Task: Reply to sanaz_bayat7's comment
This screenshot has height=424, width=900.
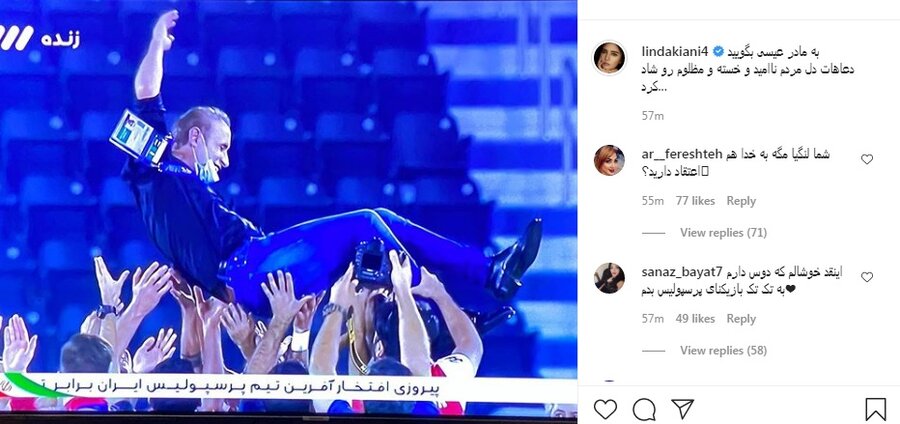Action: click(x=741, y=318)
